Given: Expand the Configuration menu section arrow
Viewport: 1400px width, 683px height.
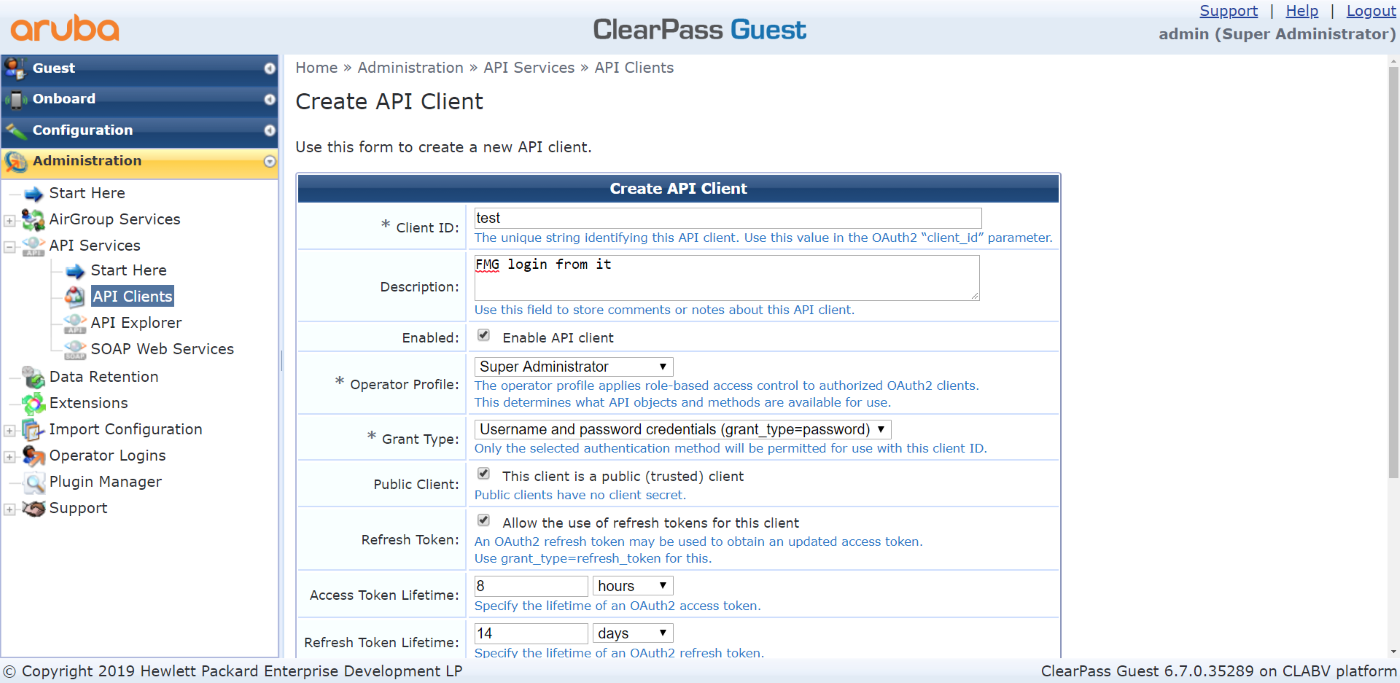Looking at the screenshot, I should [x=269, y=131].
